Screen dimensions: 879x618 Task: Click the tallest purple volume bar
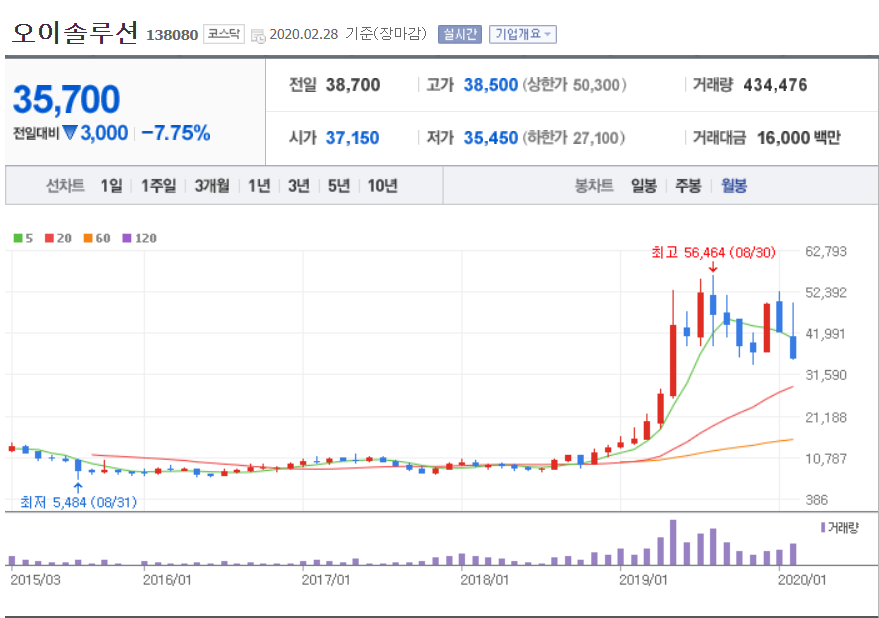(x=673, y=542)
